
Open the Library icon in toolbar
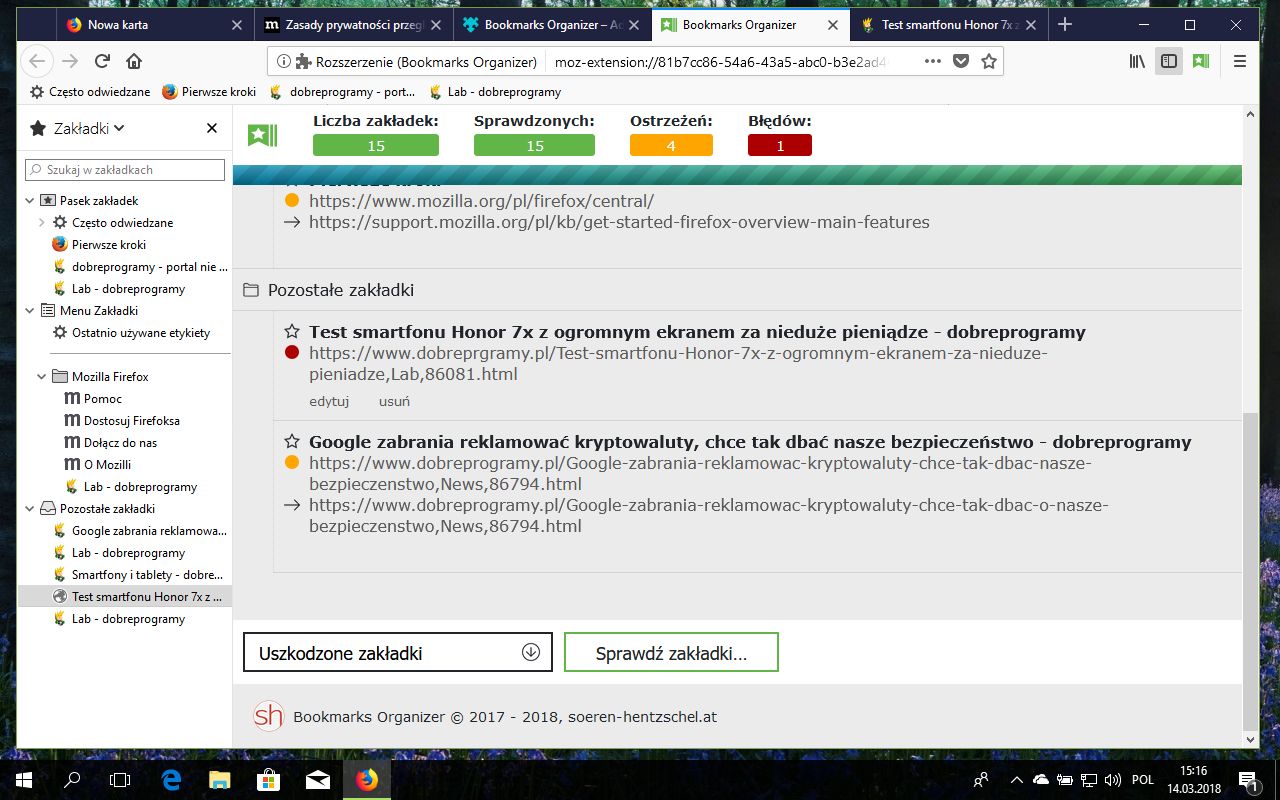click(1137, 61)
